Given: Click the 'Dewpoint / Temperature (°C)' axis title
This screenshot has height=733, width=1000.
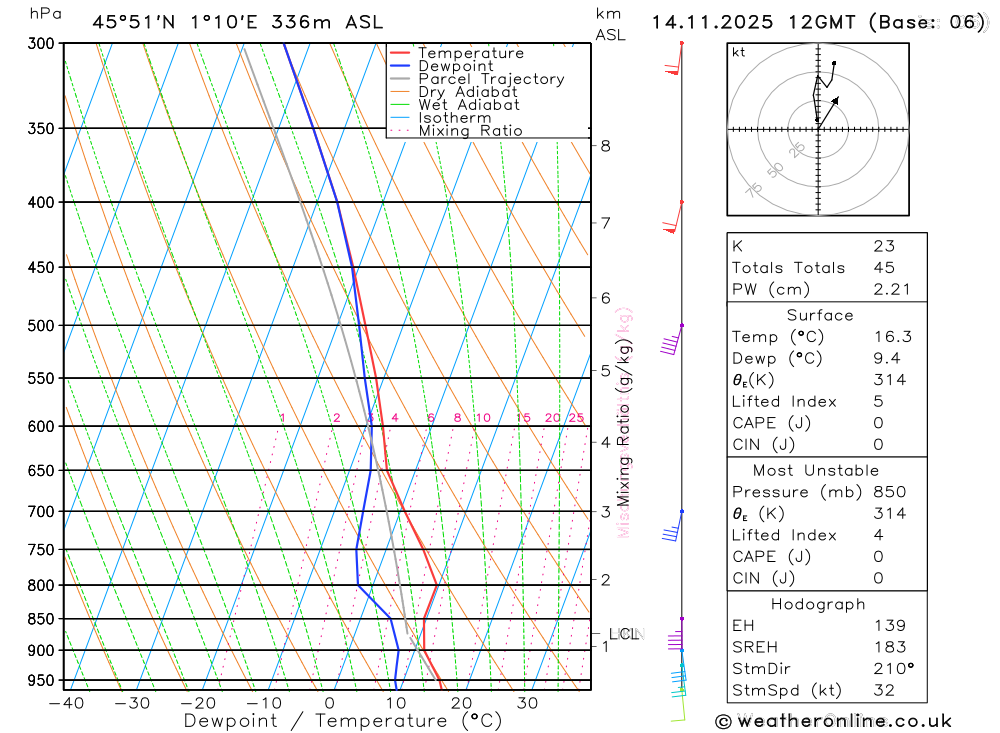Looking at the screenshot, I should coord(343,721).
